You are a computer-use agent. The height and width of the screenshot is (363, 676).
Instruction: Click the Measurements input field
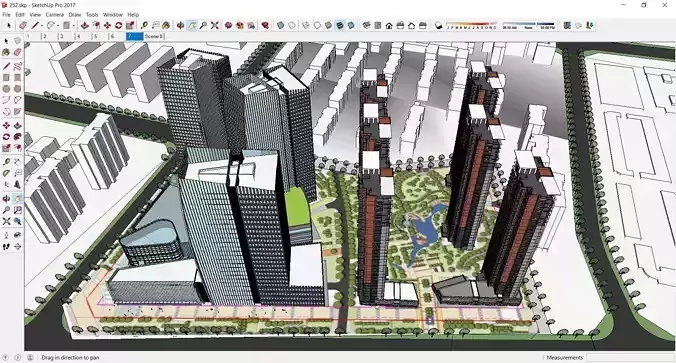pos(630,357)
